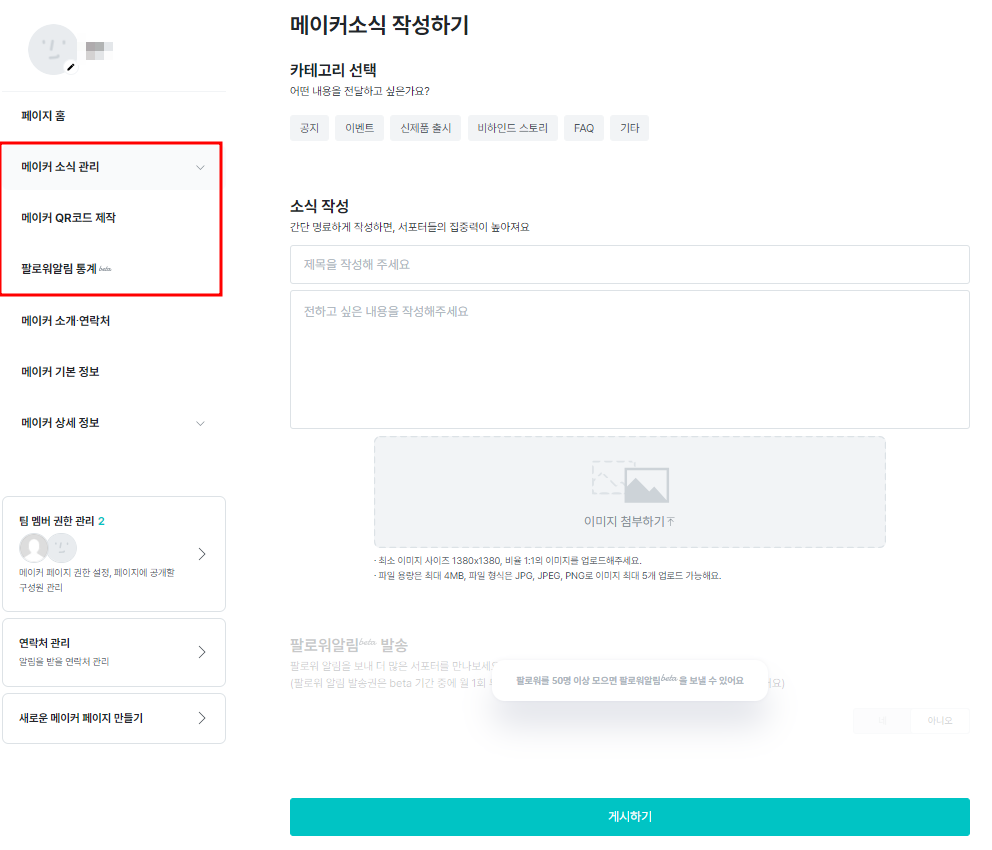The height and width of the screenshot is (850, 992).
Task: Click the title input field 제목을 작성해 주세요
Action: pos(629,264)
